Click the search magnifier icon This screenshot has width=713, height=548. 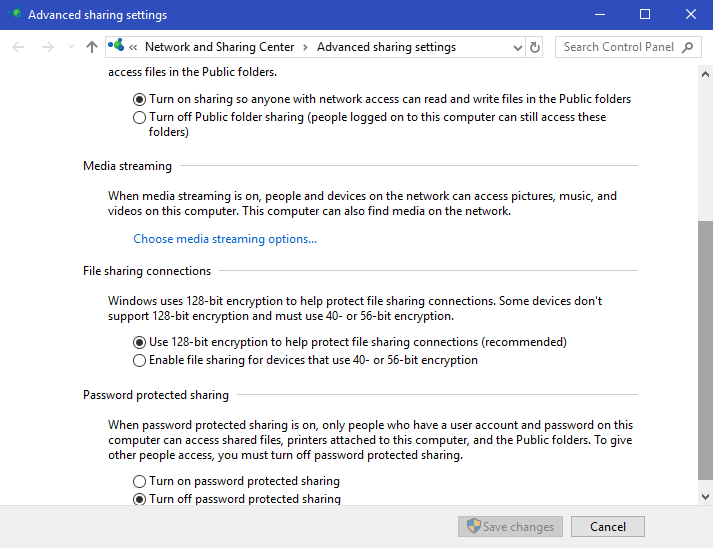coord(688,47)
